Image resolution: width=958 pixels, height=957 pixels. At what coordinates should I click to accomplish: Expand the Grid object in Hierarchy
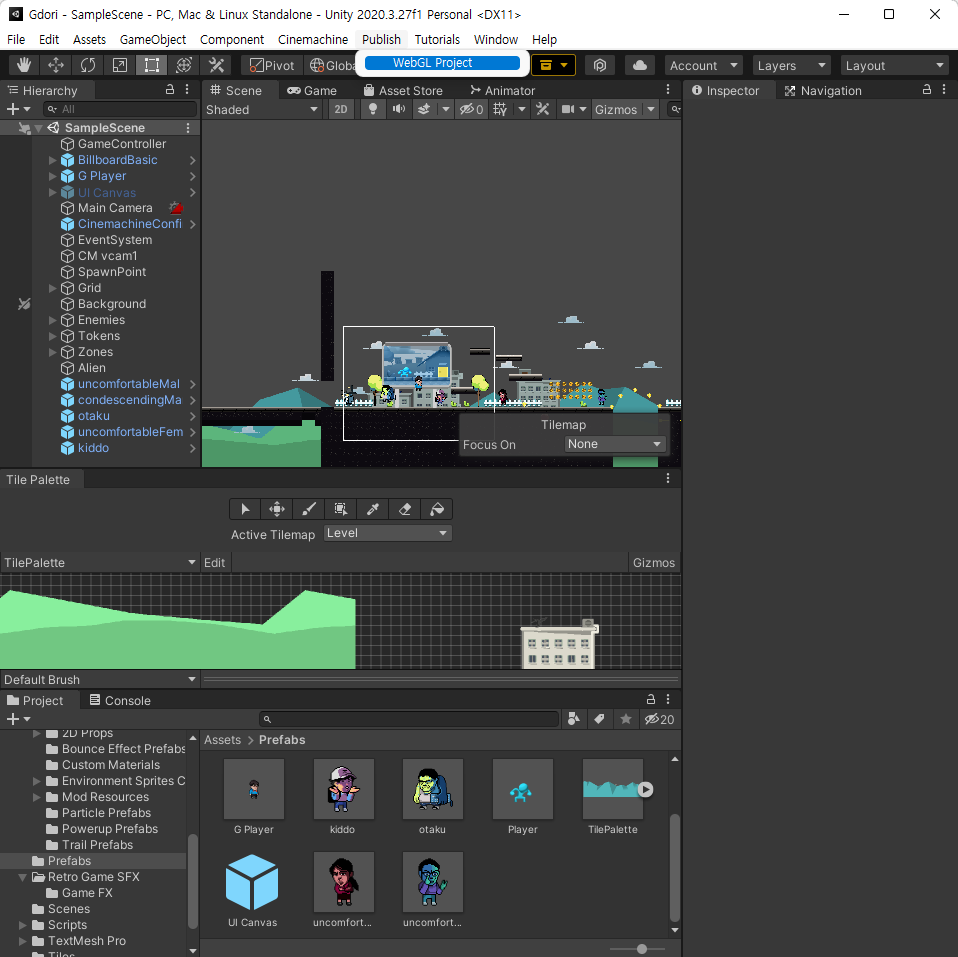(53, 288)
